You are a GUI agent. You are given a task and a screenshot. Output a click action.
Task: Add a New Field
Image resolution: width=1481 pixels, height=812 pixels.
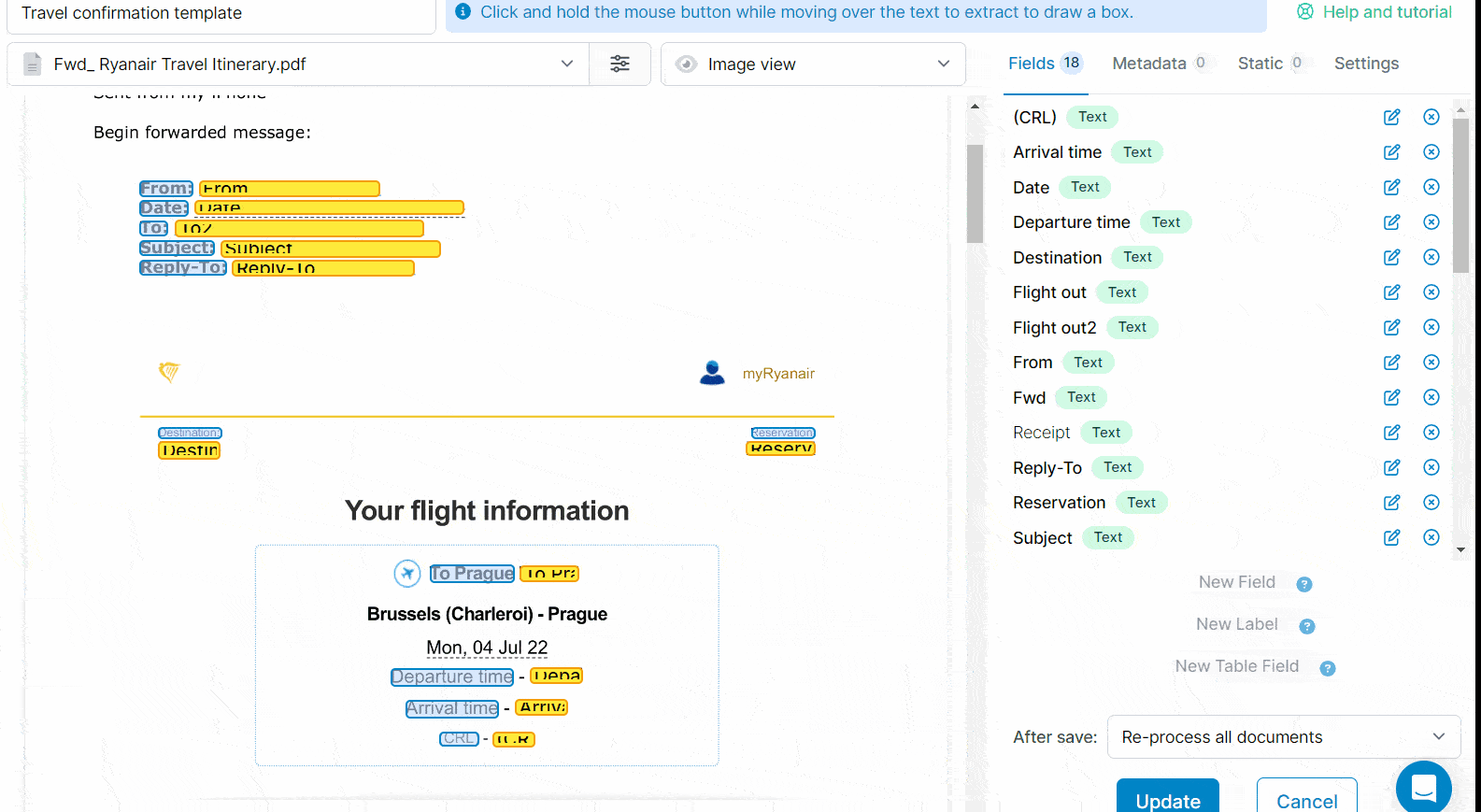coord(1237,582)
